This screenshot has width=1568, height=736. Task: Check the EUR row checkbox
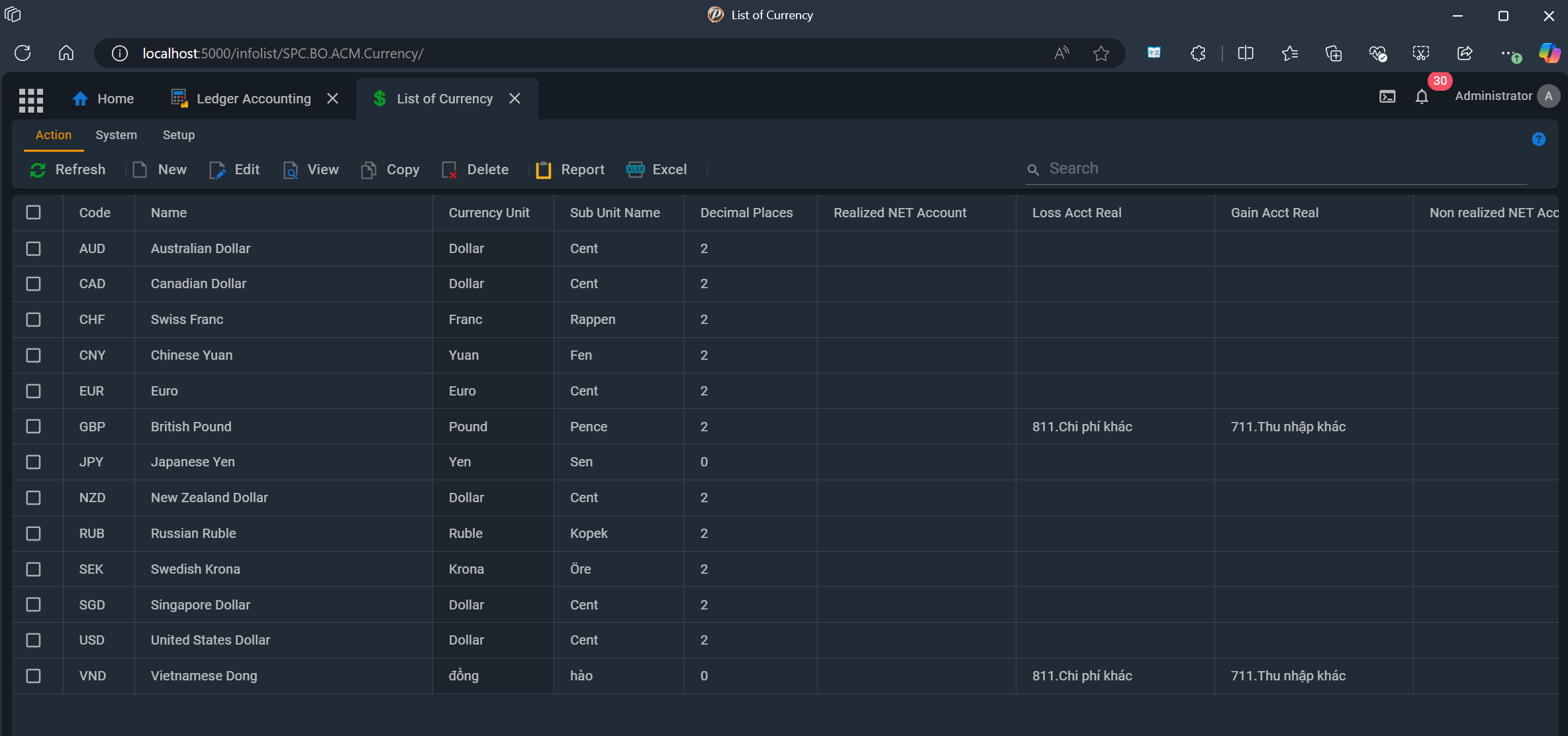pos(33,391)
